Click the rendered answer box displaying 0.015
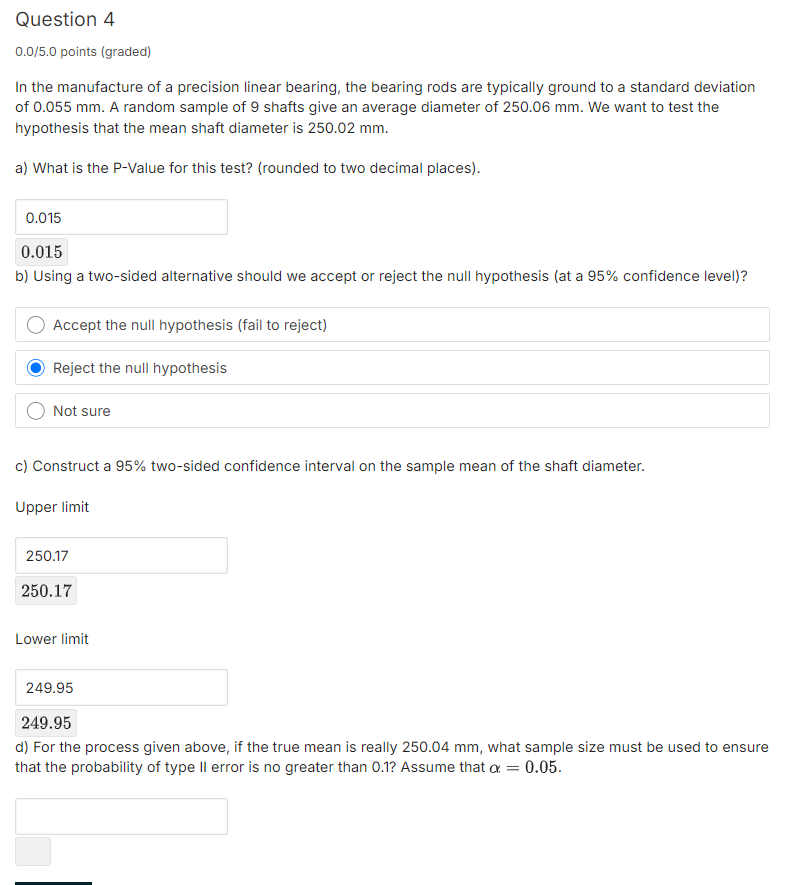Screen dimensions: 796x885 [x=41, y=252]
